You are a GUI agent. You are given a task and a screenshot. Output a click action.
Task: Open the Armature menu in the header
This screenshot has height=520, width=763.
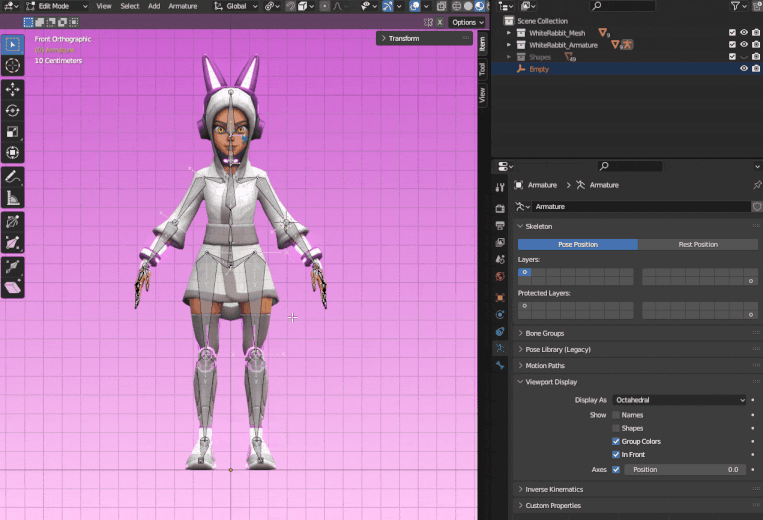tap(183, 6)
